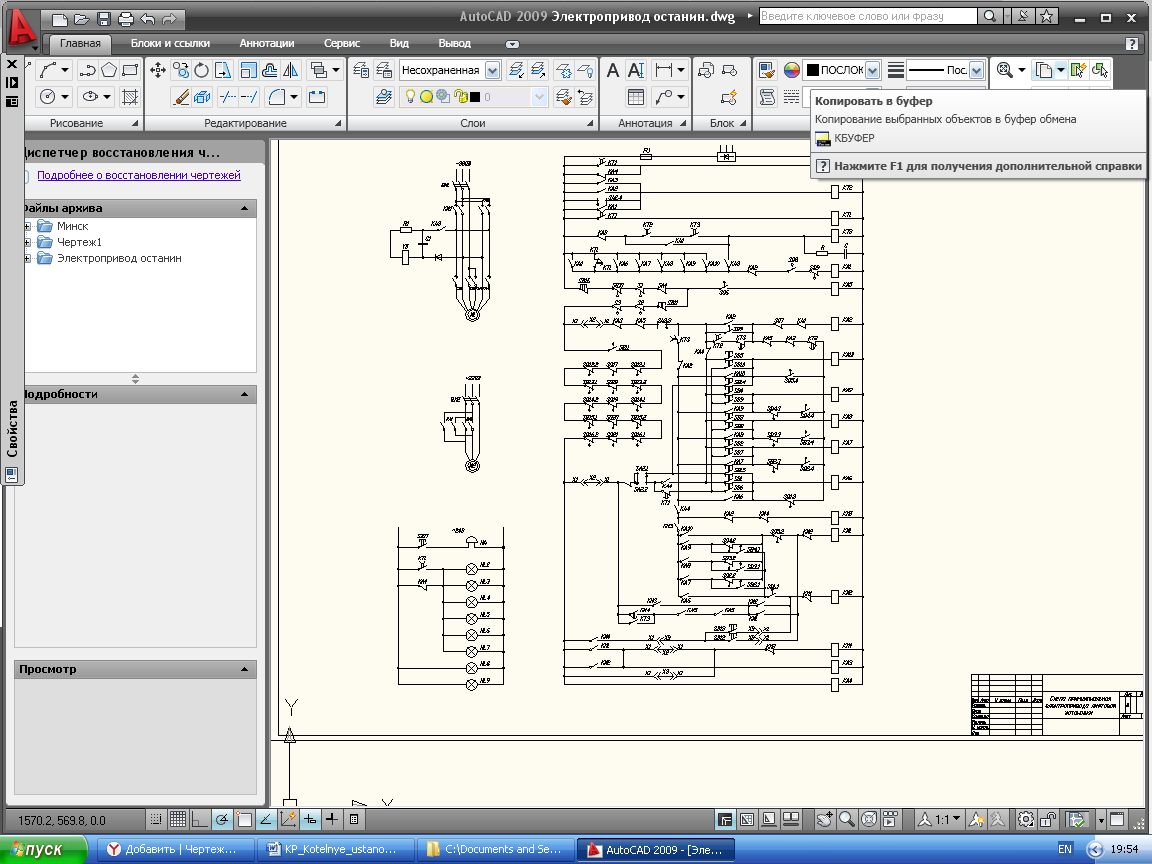Click the Multiline Text tool
1152x864 pixels.
613,71
